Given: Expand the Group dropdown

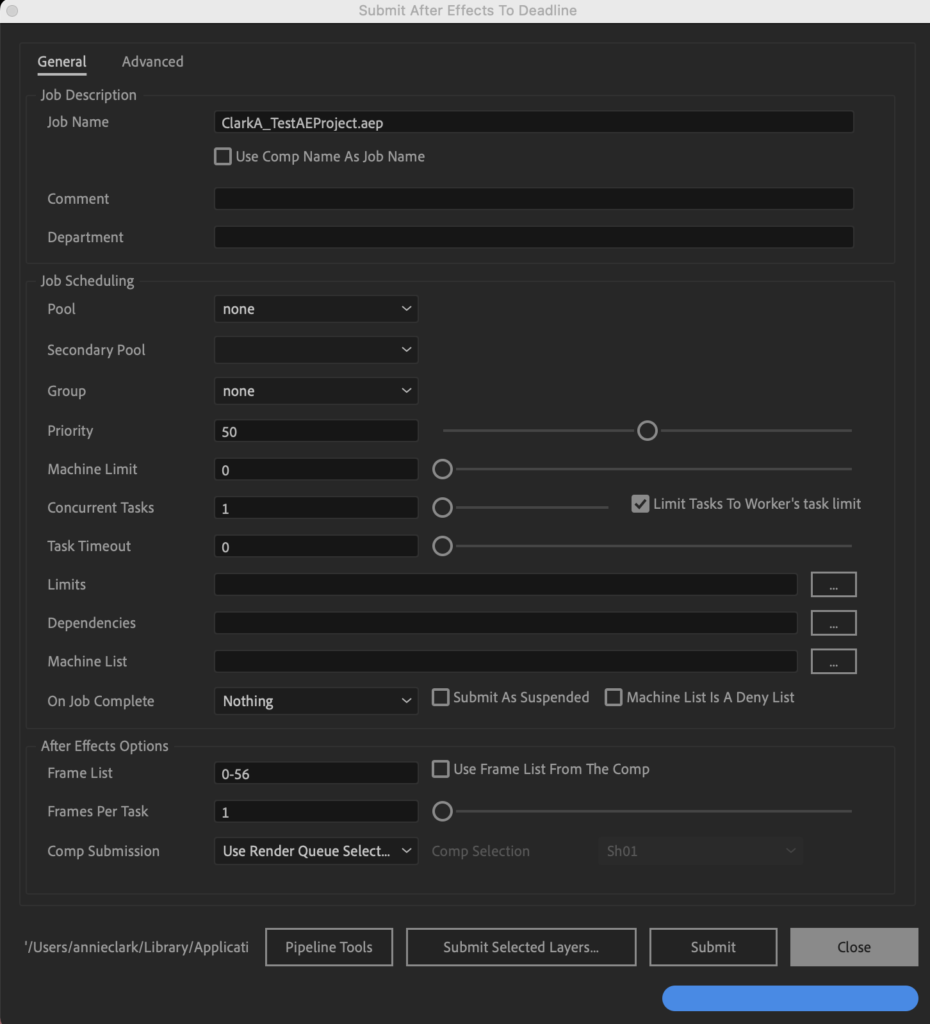Looking at the screenshot, I should (316, 391).
